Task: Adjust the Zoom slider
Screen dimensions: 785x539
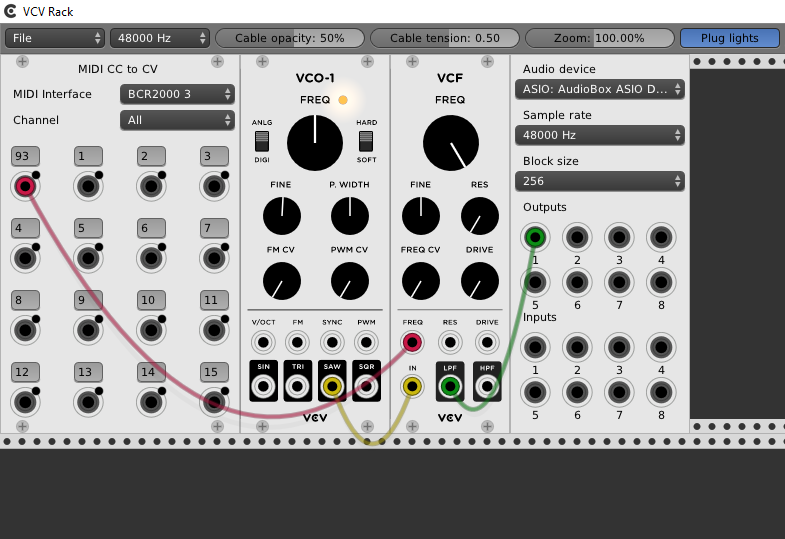Action: click(599, 38)
